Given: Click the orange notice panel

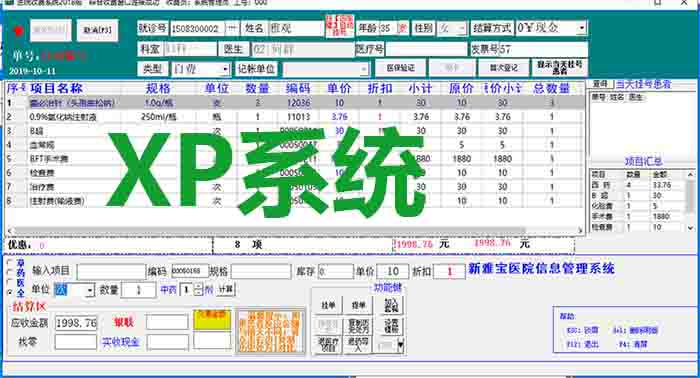Looking at the screenshot, I should click(x=271, y=331).
